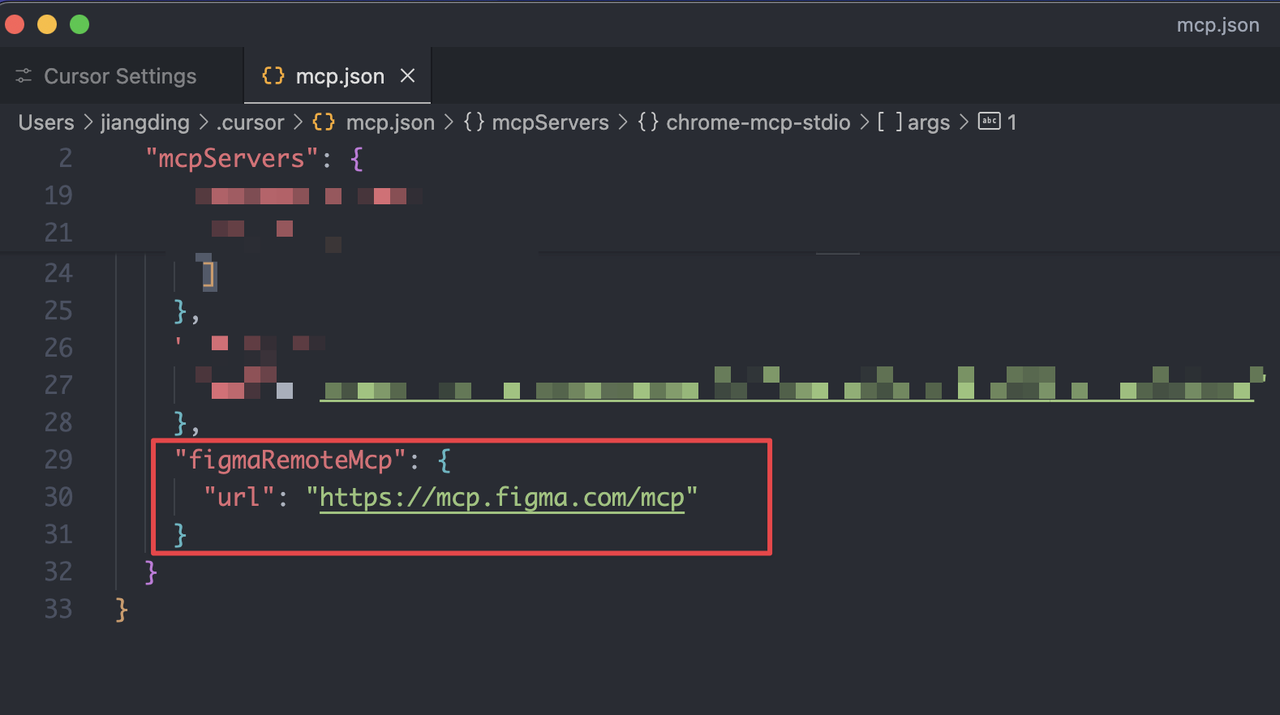Click braces file icon beside mcp.json breadcrumb
The height and width of the screenshot is (715, 1280).
[323, 122]
